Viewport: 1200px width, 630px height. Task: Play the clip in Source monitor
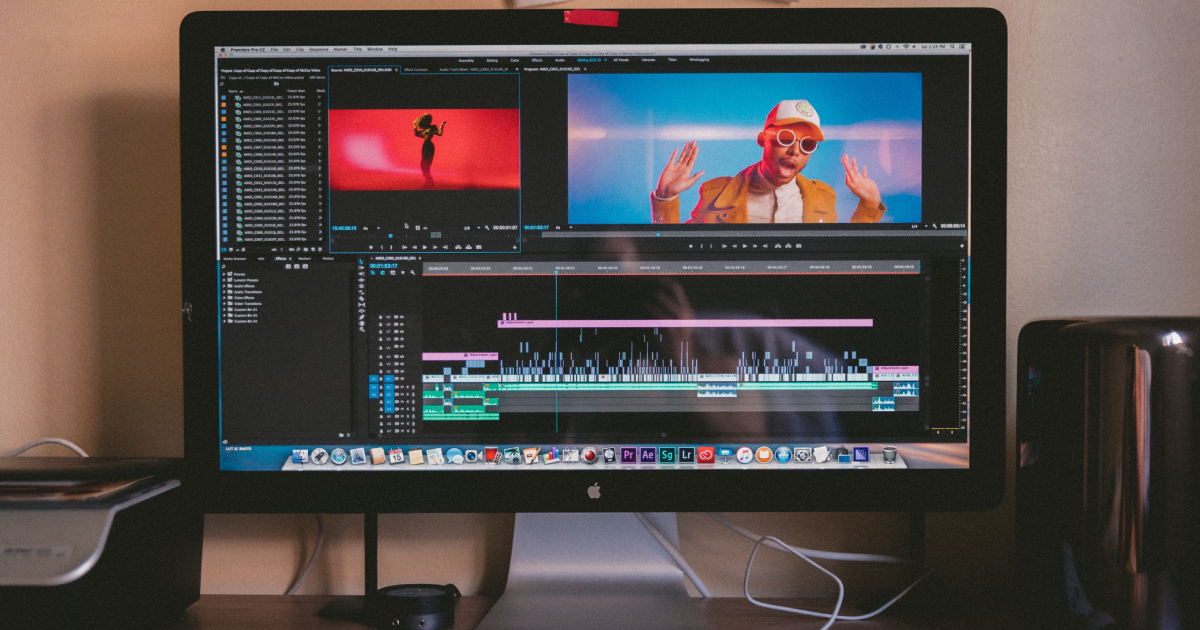click(x=425, y=246)
